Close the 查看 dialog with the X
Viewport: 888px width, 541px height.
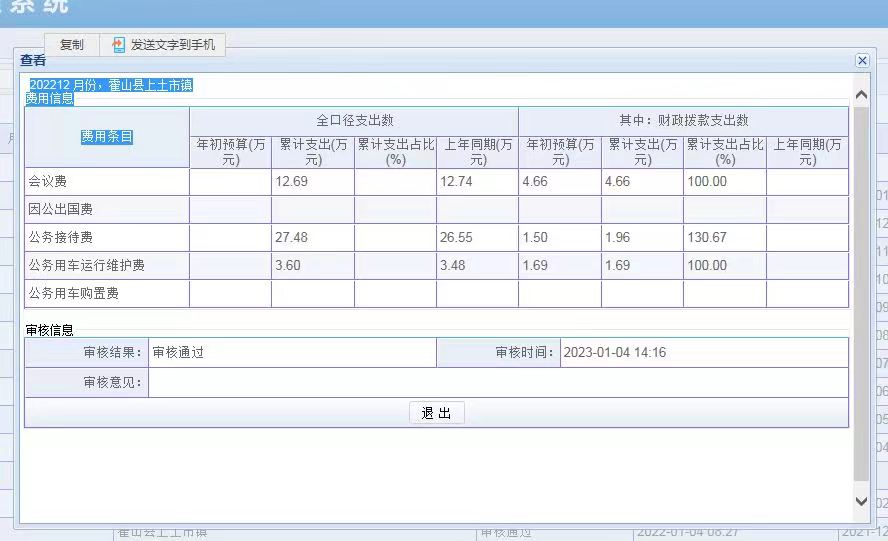tap(862, 61)
